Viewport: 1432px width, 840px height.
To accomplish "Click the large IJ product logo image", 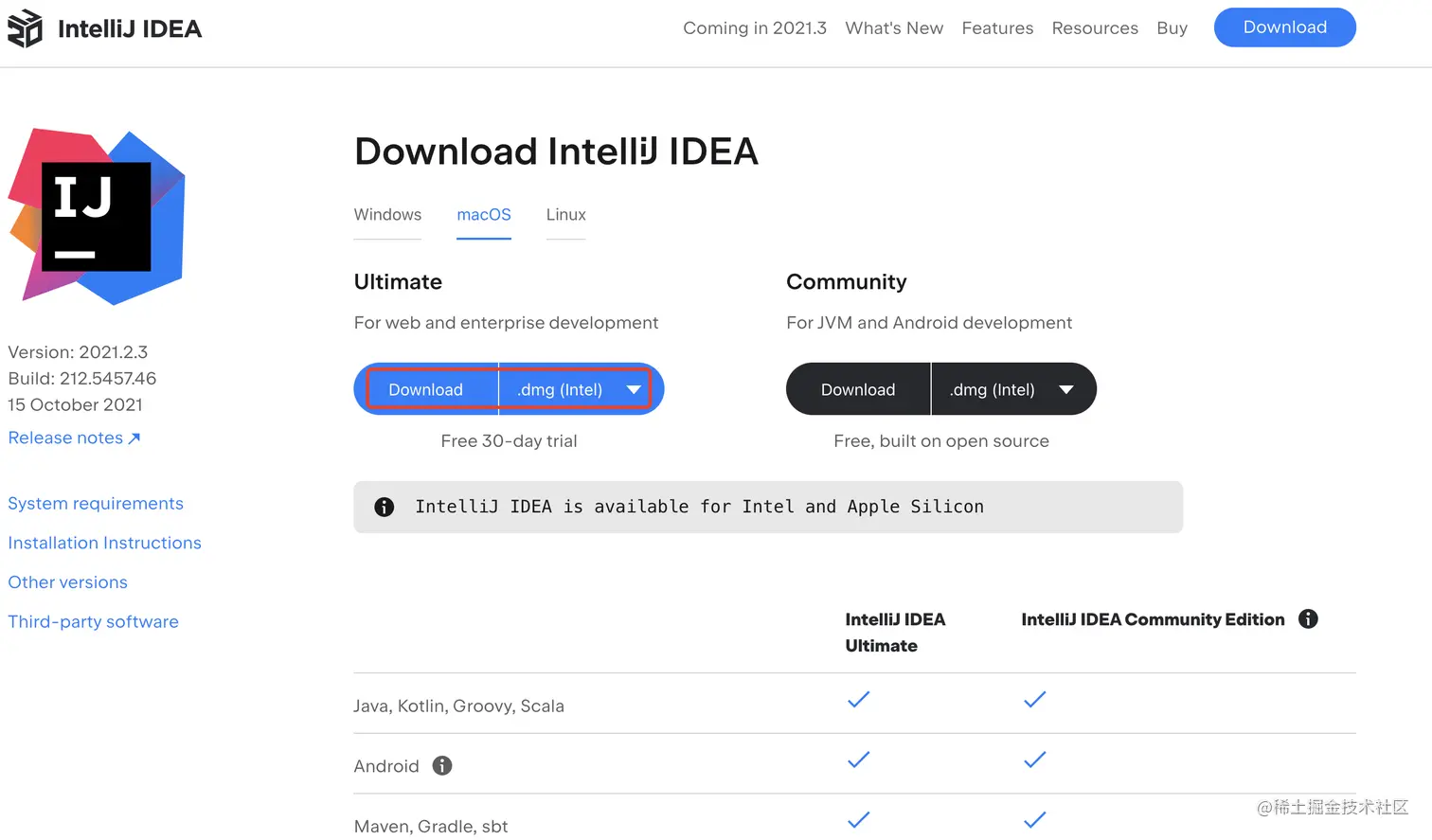I will pyautogui.click(x=97, y=217).
